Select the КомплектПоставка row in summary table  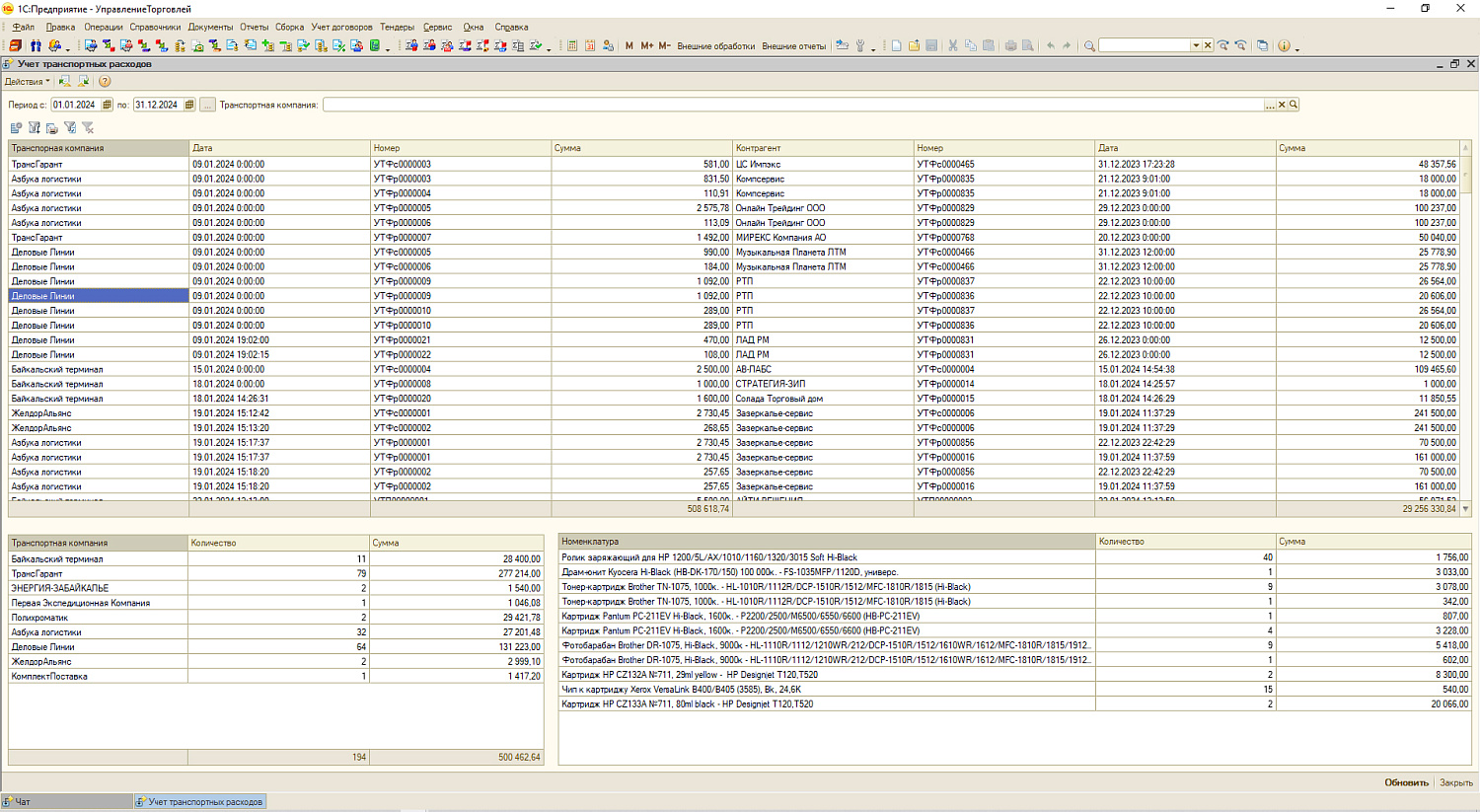pyautogui.click(x=276, y=677)
